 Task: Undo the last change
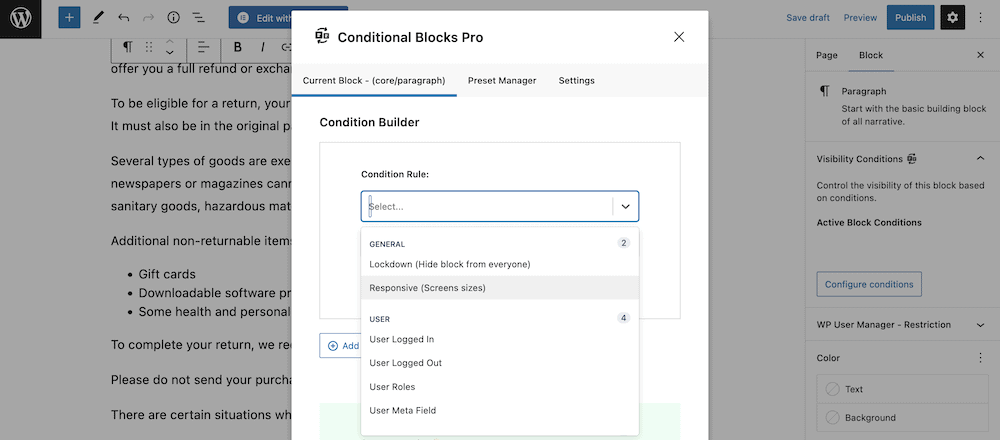(x=124, y=18)
